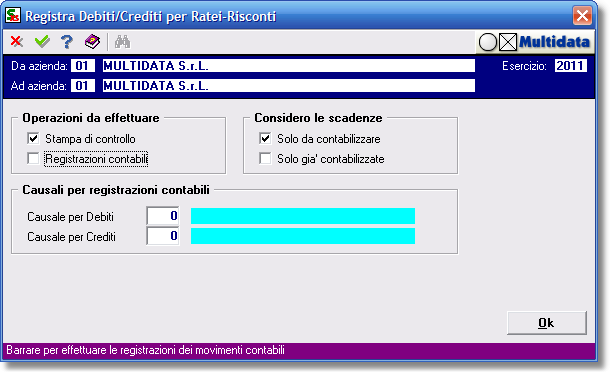610x374 pixels.
Task: Click the Causale per Crediti number field
Action: click(163, 236)
